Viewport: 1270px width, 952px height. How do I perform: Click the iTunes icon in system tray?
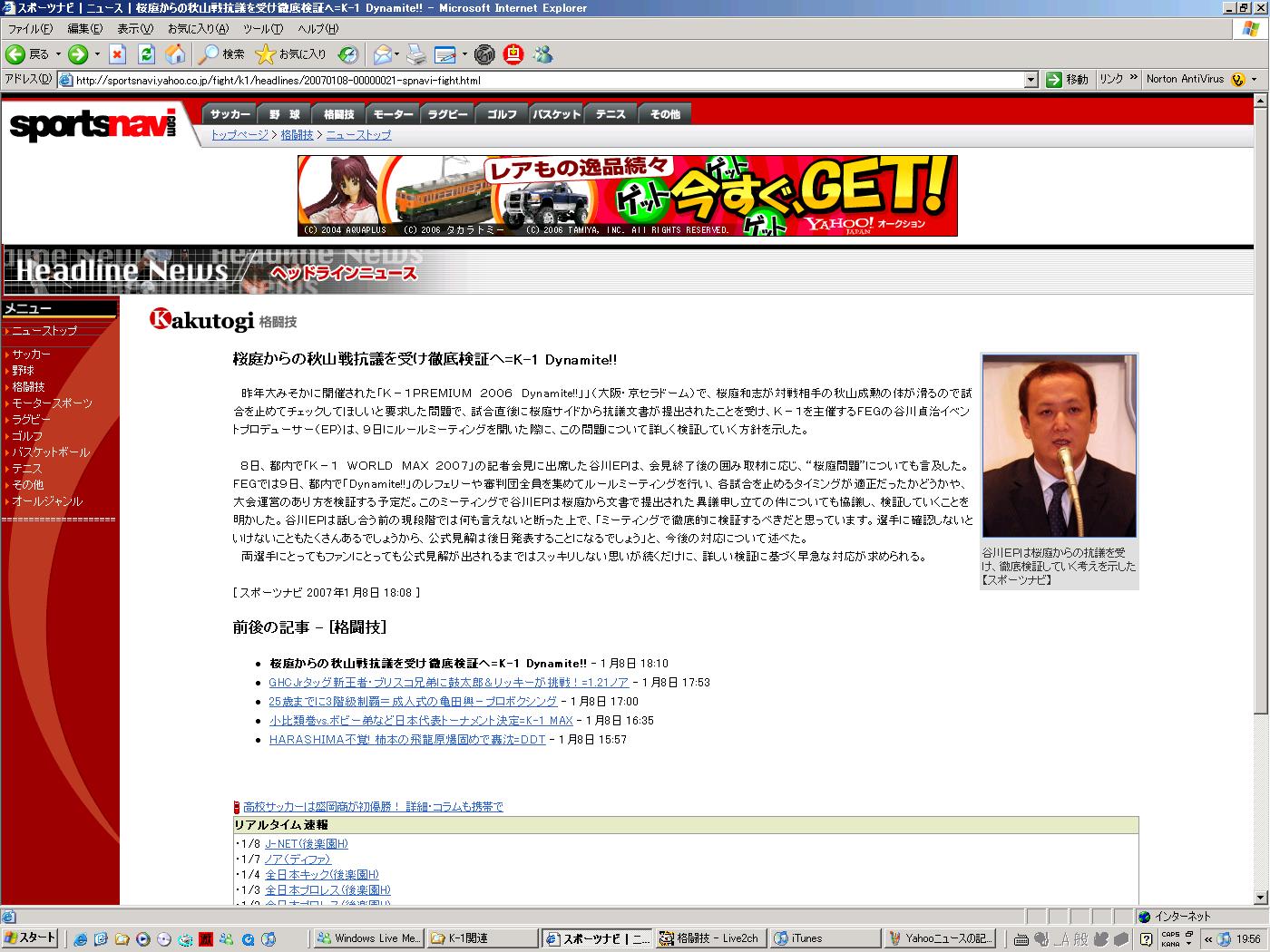tap(1225, 939)
